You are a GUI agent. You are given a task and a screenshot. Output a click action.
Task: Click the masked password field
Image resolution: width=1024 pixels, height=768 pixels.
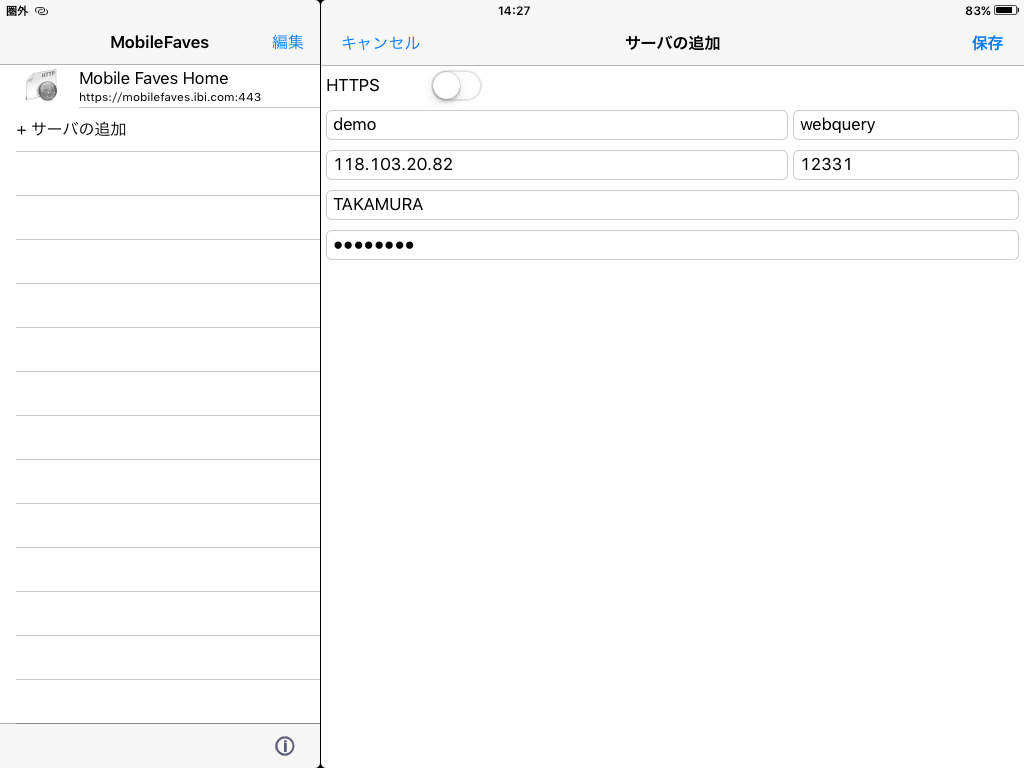point(672,245)
